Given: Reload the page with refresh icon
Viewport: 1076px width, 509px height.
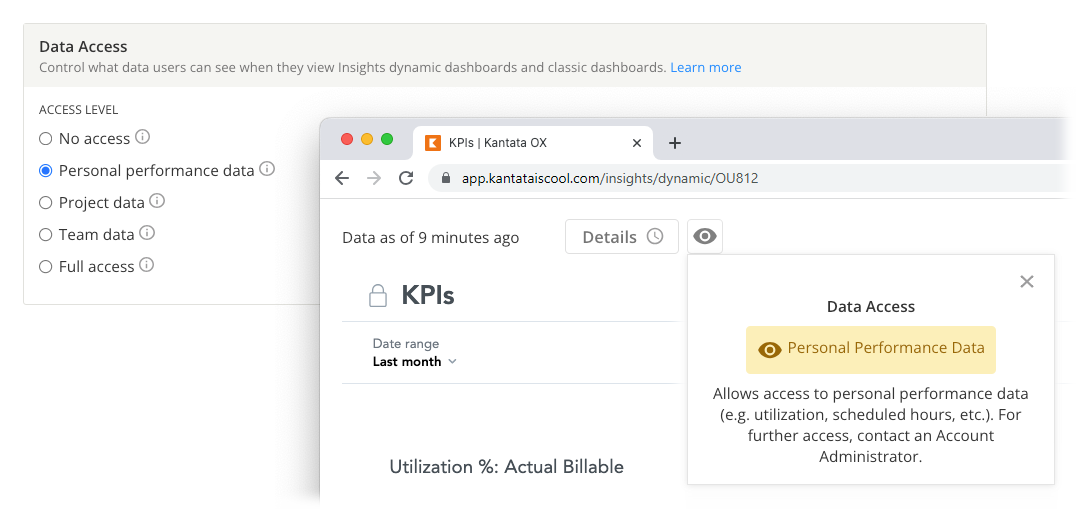Looking at the screenshot, I should pyautogui.click(x=406, y=178).
